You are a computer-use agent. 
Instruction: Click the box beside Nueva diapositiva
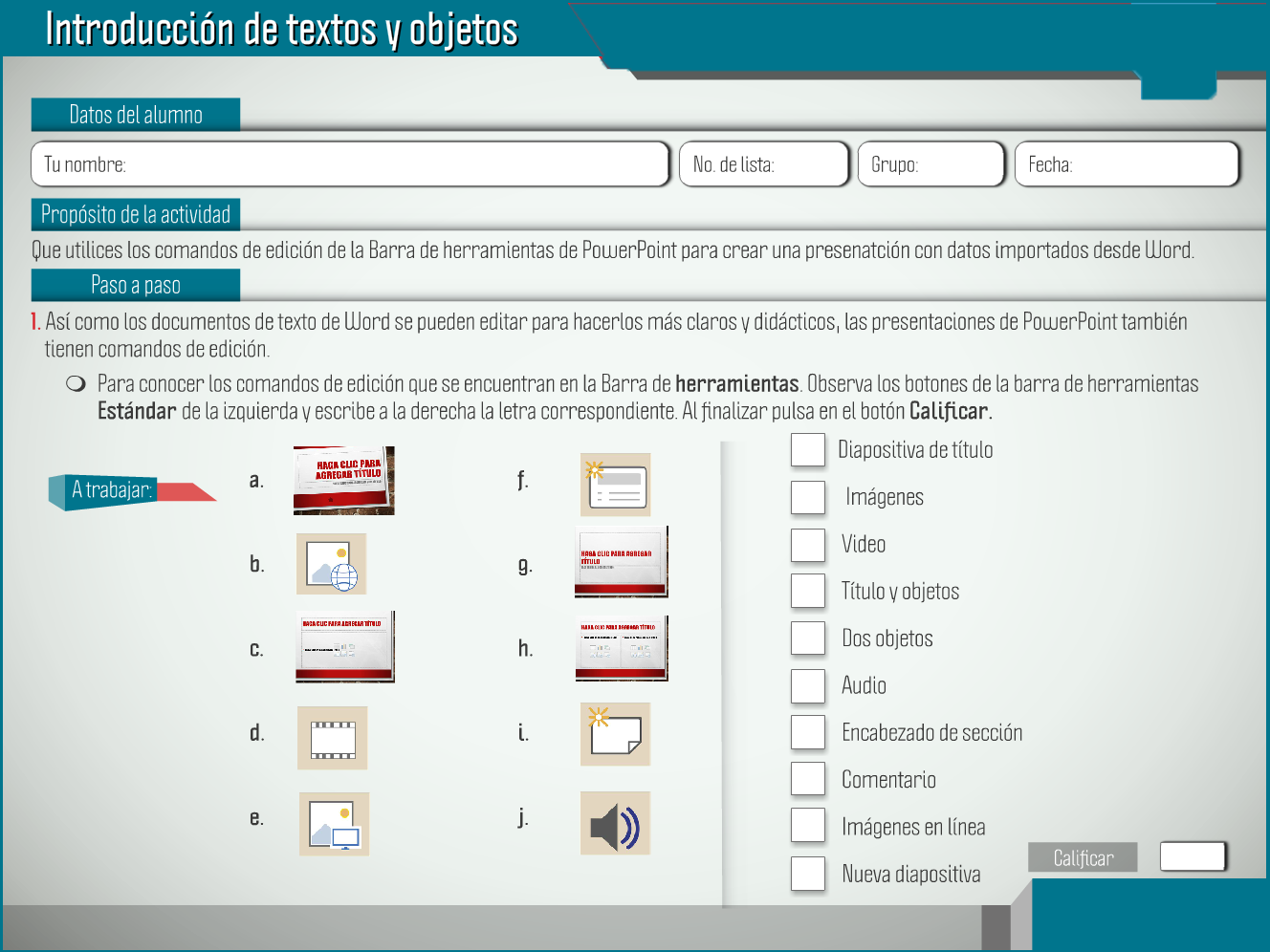pyautogui.click(x=808, y=874)
